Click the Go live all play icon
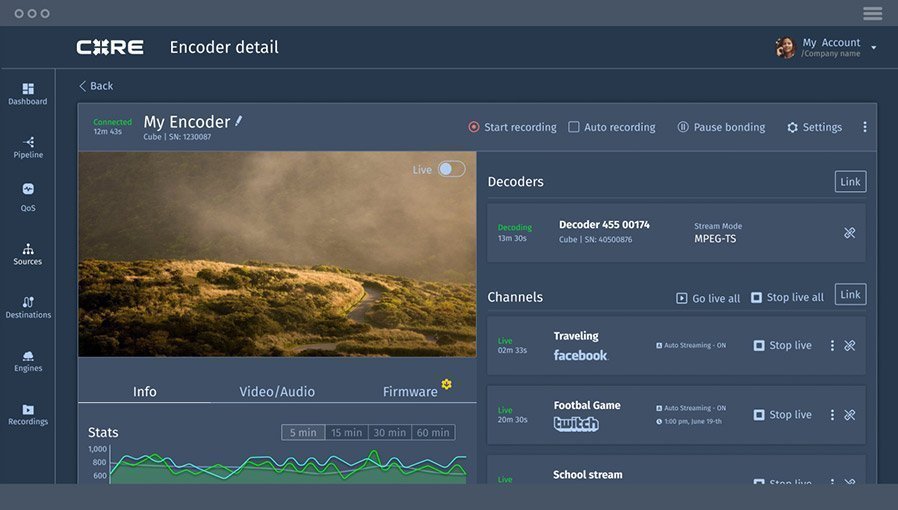Viewport: 898px width, 510px height. [682, 298]
